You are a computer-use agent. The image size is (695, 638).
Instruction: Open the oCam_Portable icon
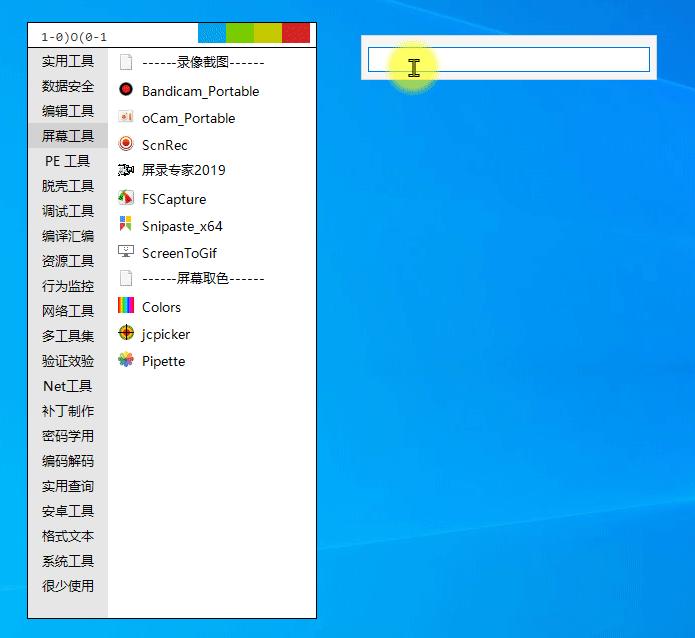[x=126, y=117]
